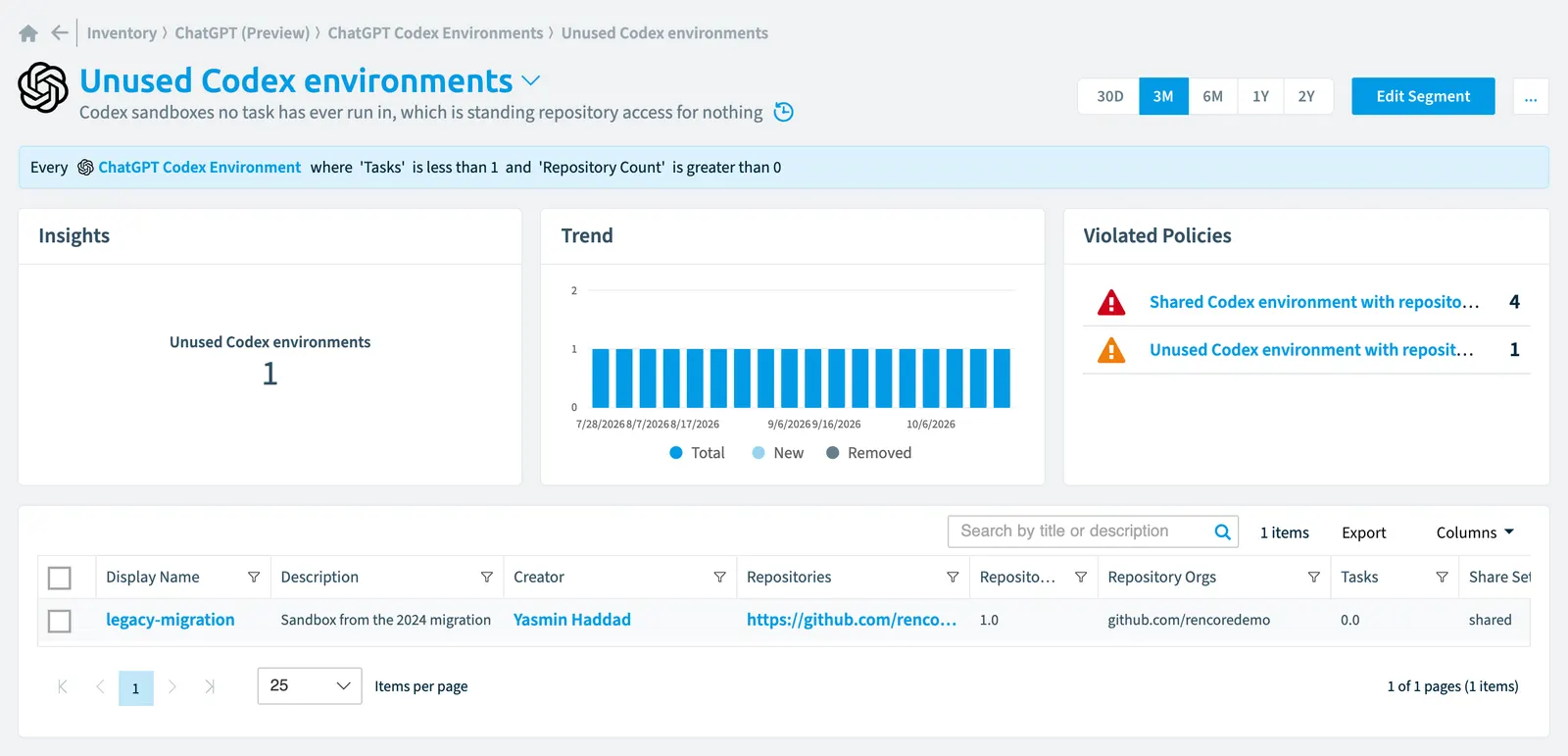The width and height of the screenshot is (1568, 756).
Task: Click the history clock icon beside description
Action: coord(783,112)
